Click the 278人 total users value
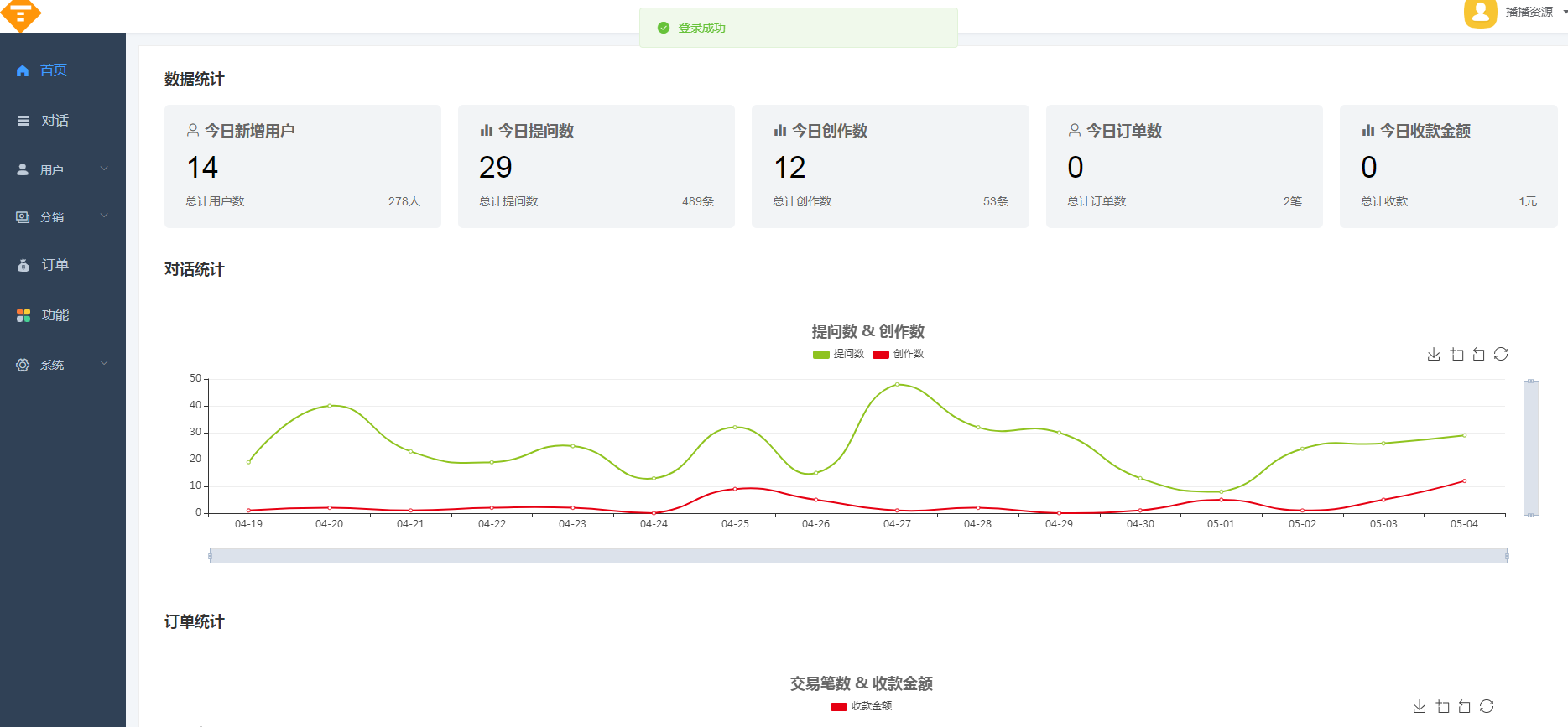 tap(404, 201)
